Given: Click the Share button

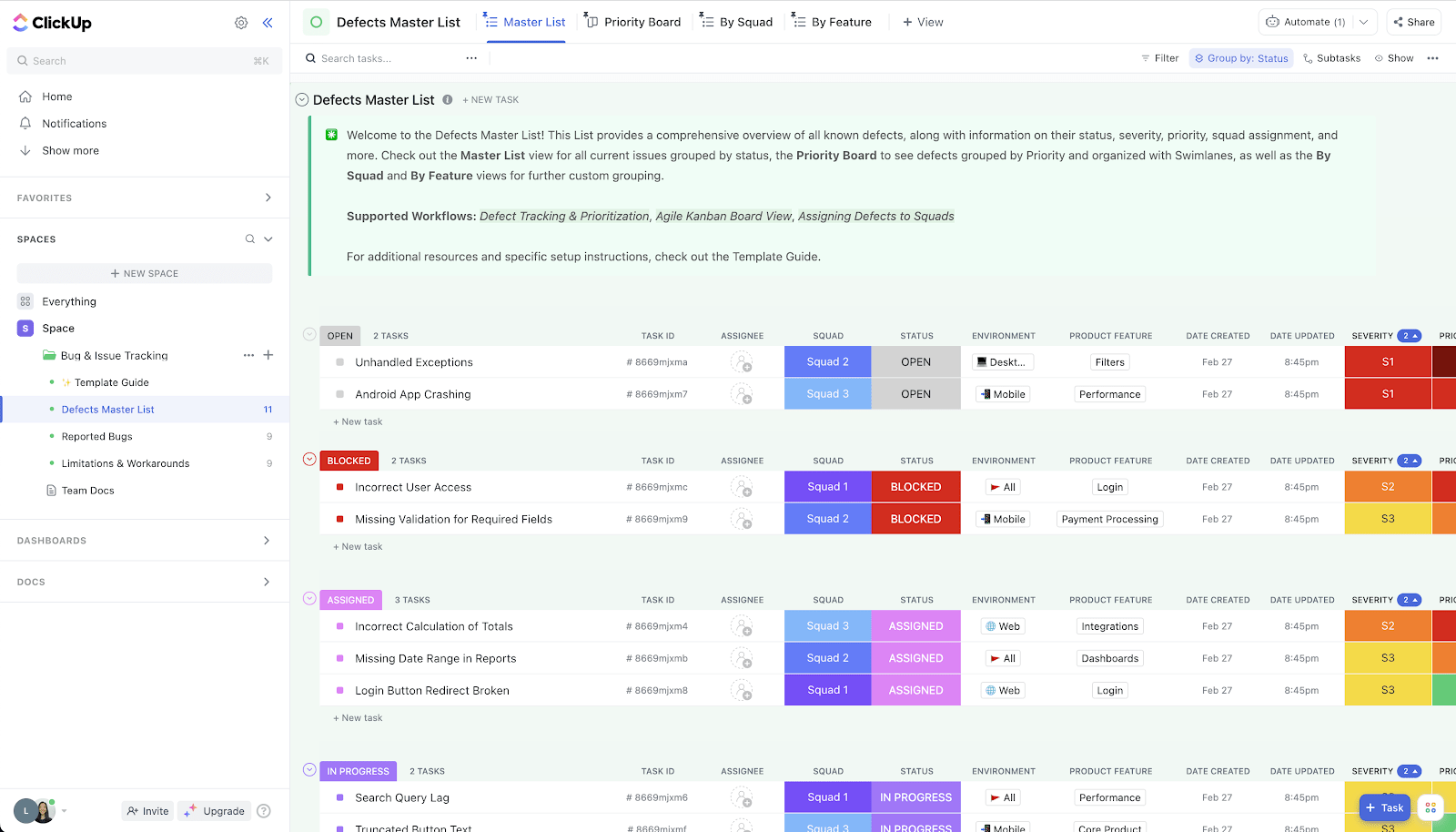Looking at the screenshot, I should pyautogui.click(x=1413, y=22).
